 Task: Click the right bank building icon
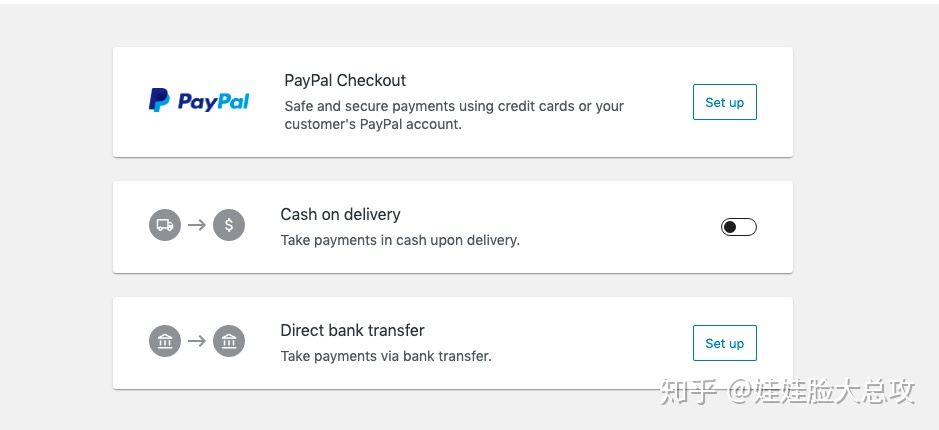[229, 341]
